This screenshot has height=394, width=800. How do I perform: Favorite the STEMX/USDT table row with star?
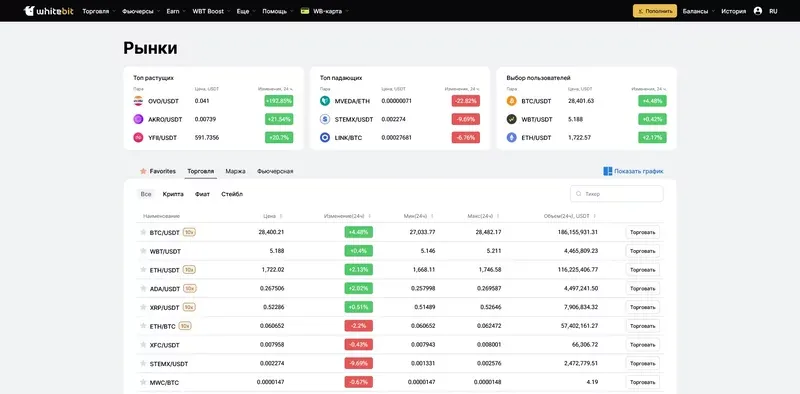click(x=143, y=363)
